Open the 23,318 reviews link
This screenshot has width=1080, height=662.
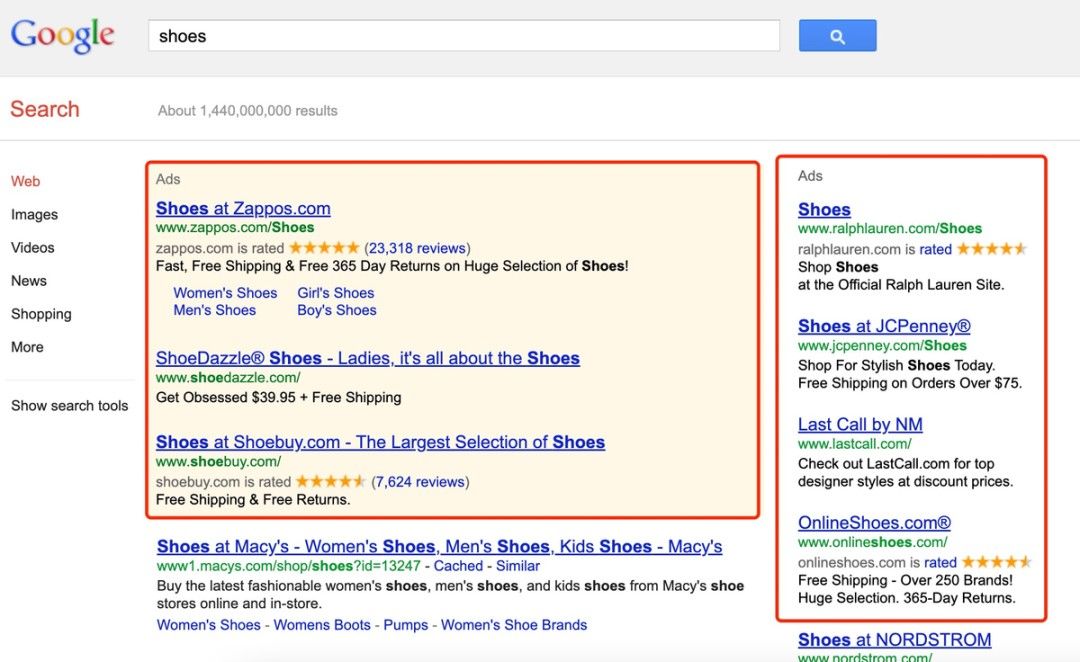point(417,248)
